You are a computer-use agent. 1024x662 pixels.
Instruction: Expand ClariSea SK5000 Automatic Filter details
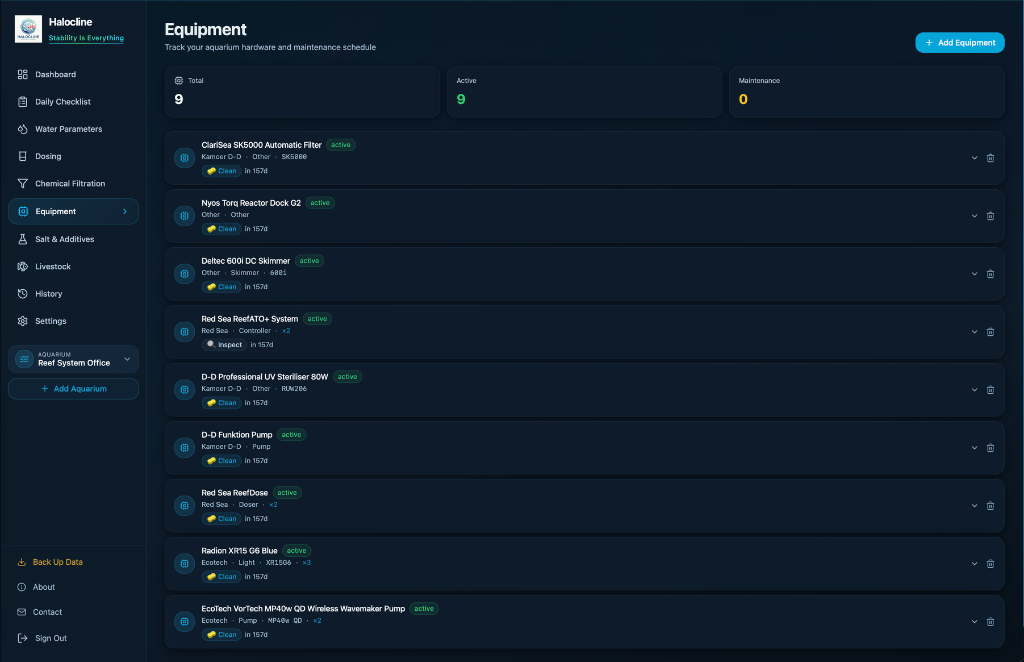[974, 159]
